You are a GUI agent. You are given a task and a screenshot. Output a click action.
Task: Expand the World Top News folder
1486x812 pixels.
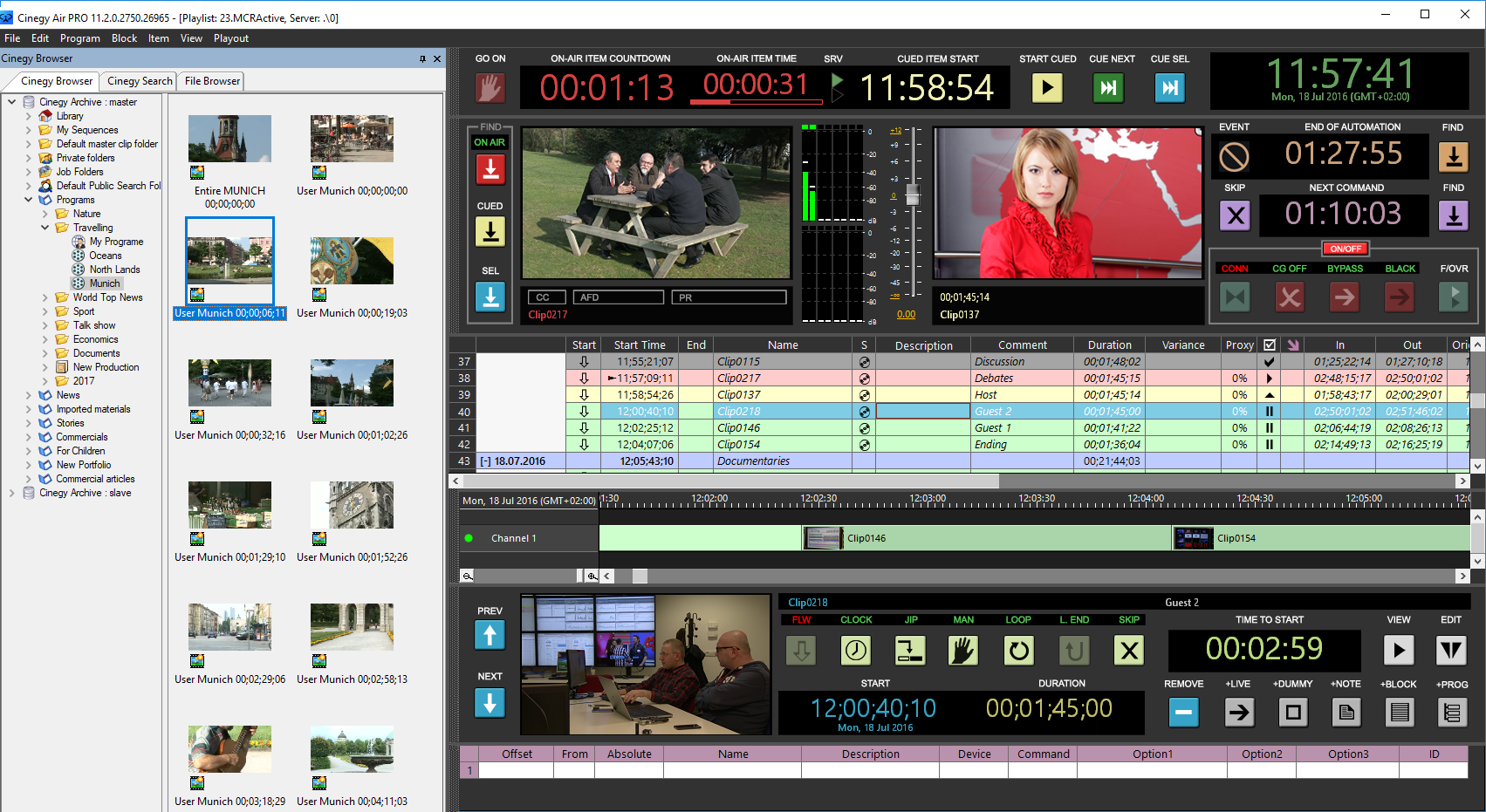(45, 297)
